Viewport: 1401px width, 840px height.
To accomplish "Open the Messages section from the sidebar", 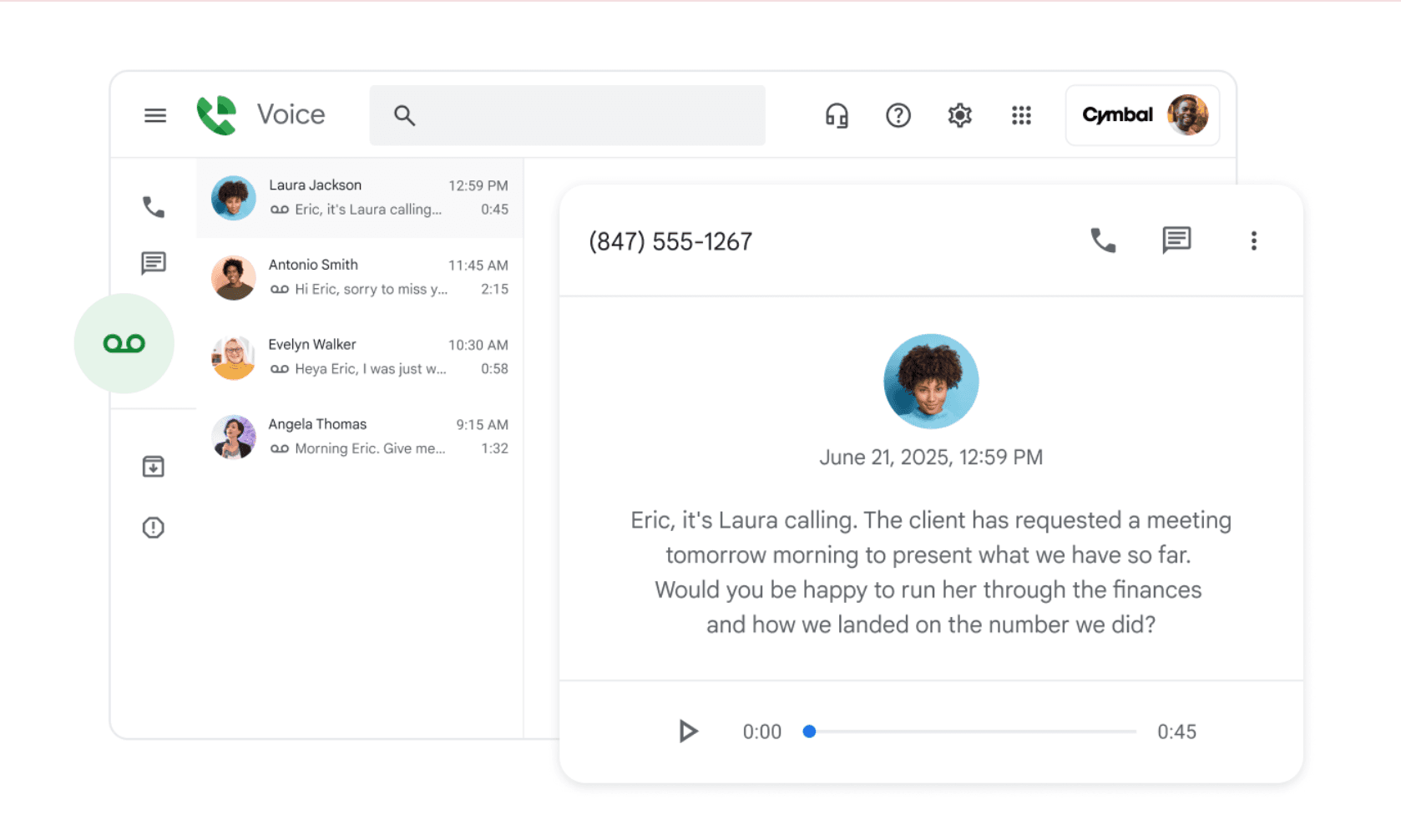I will 153,263.
